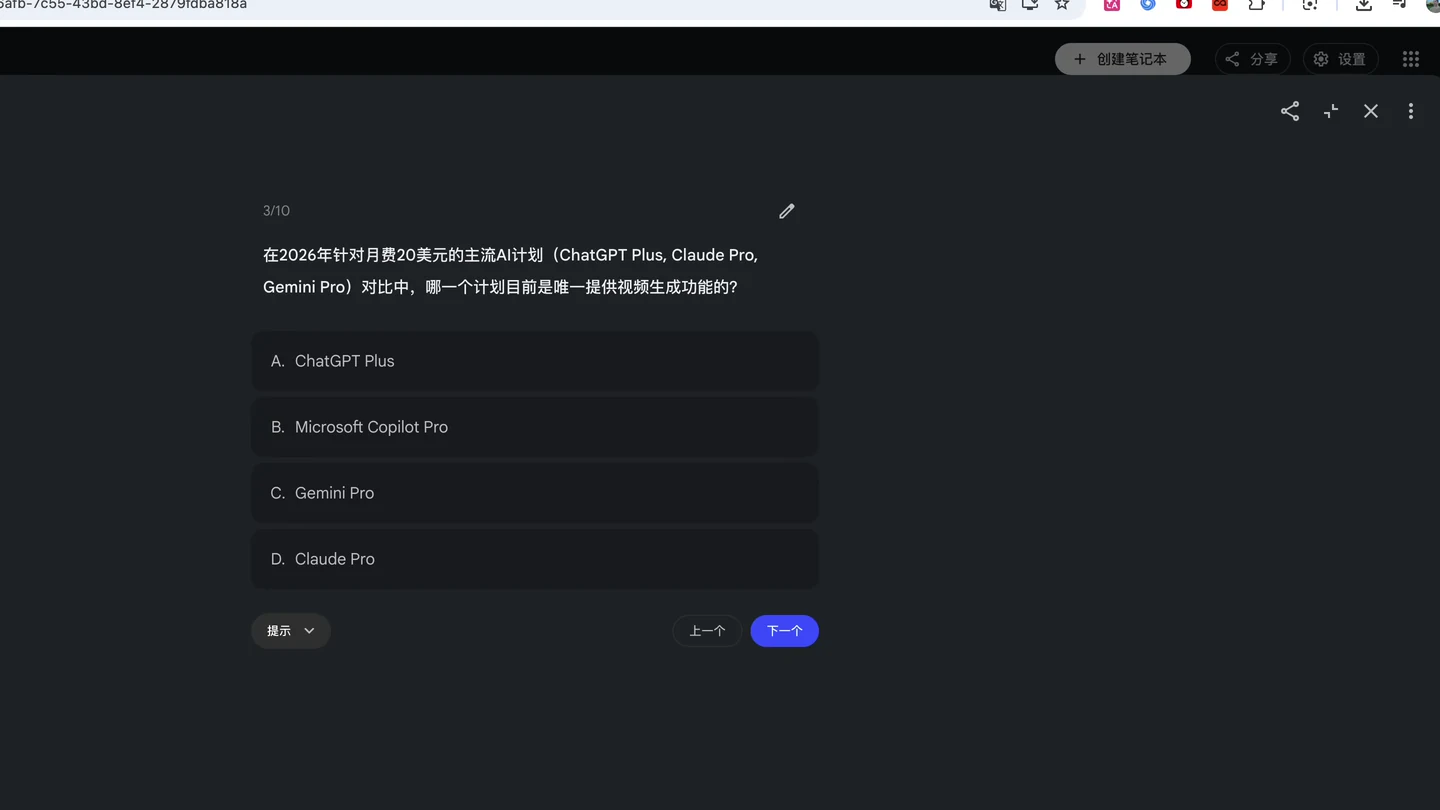This screenshot has width=1440, height=810.
Task: Click the bookmark star in the address bar
Action: tap(1062, 5)
